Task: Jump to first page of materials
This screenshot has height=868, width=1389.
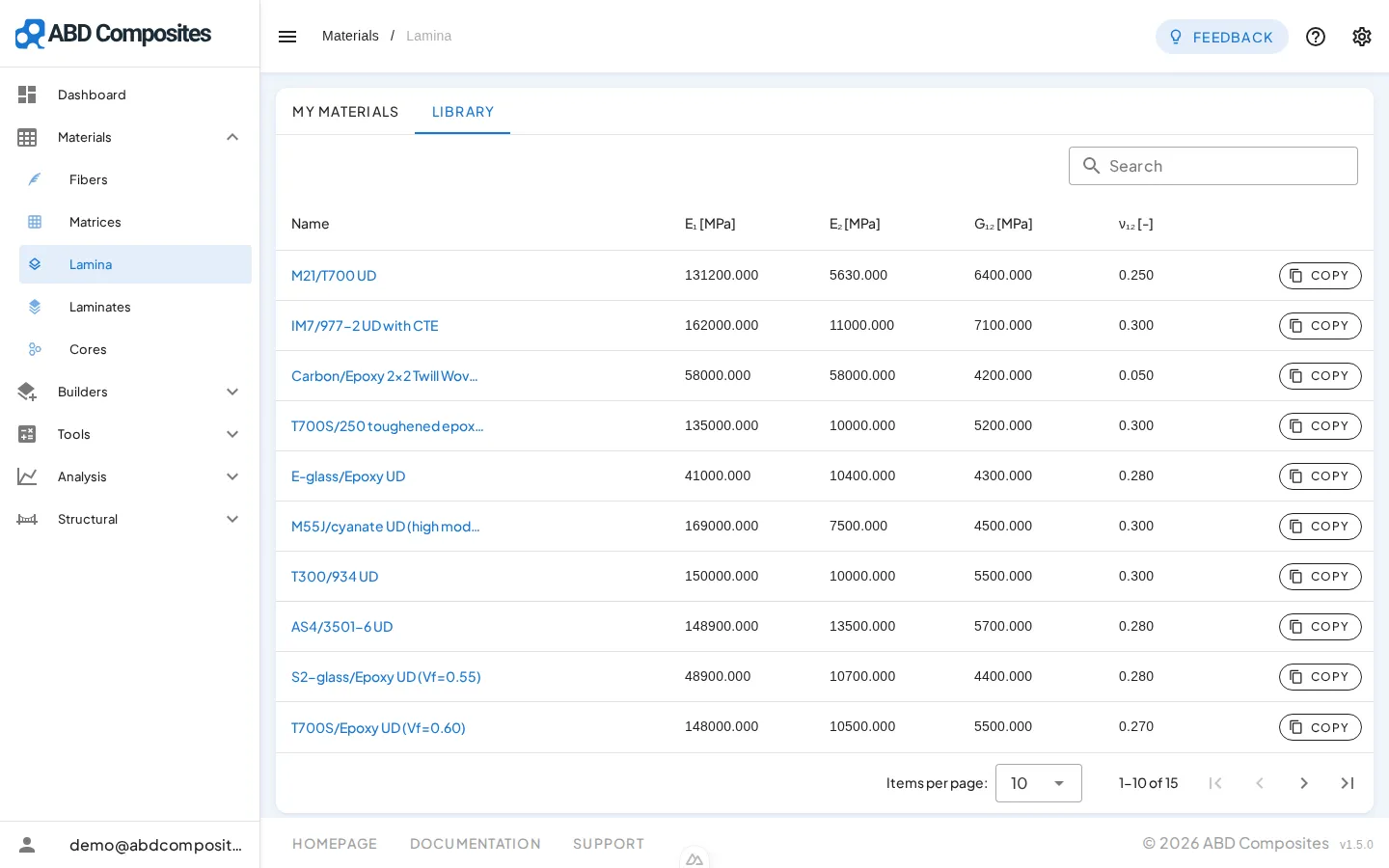Action: click(x=1215, y=783)
